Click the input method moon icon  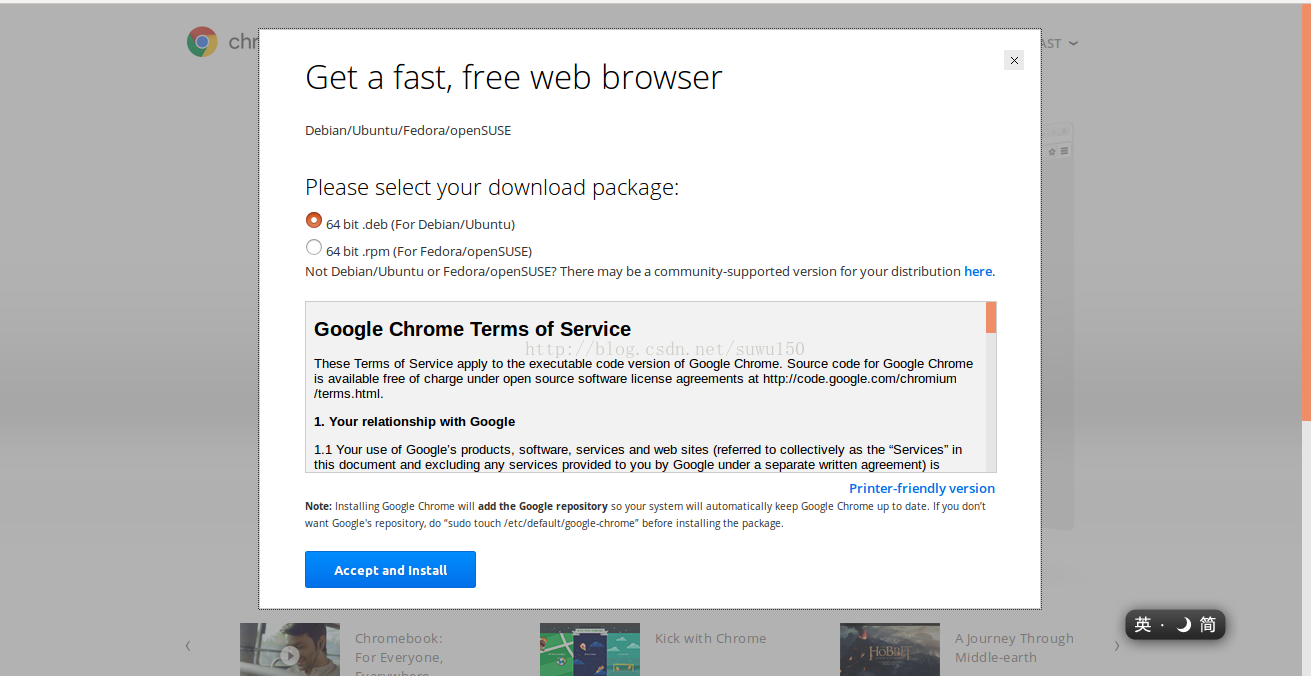[x=1183, y=625]
